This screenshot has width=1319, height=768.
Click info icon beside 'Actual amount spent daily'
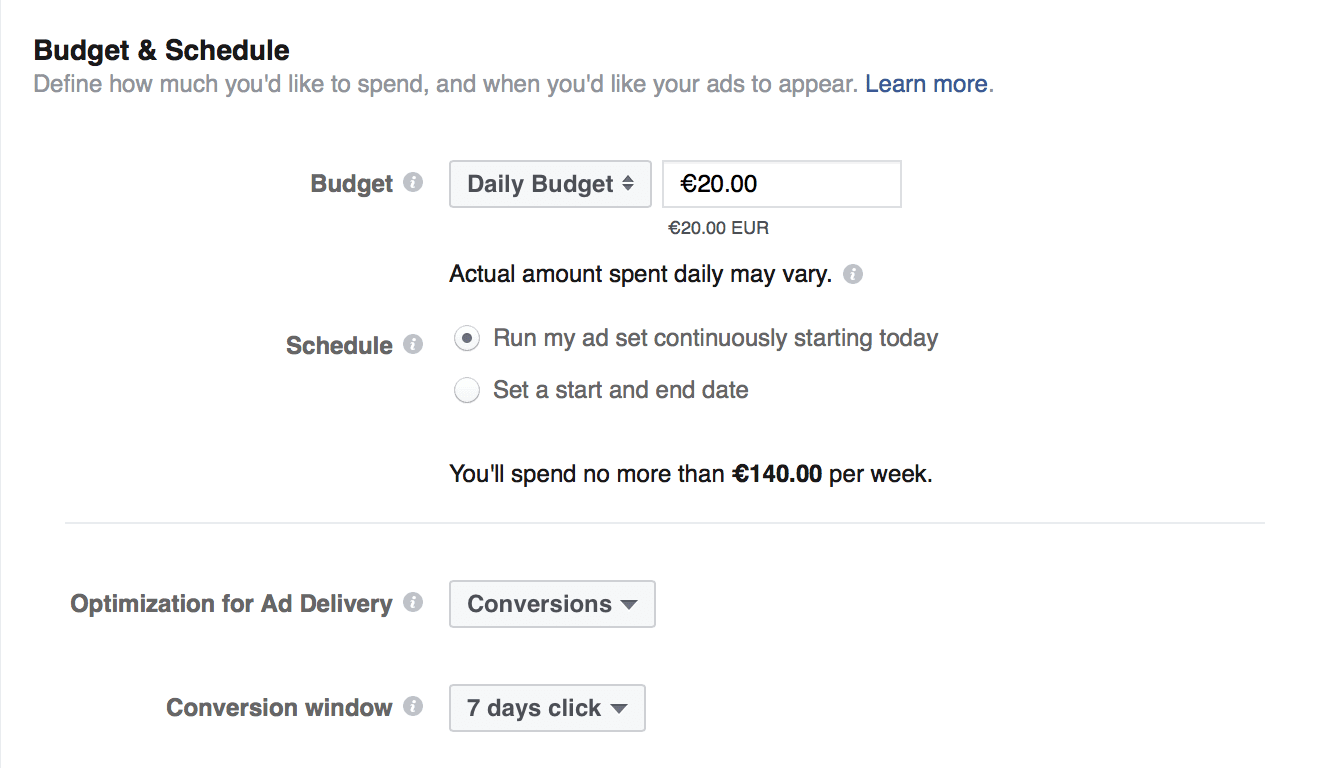coord(852,274)
